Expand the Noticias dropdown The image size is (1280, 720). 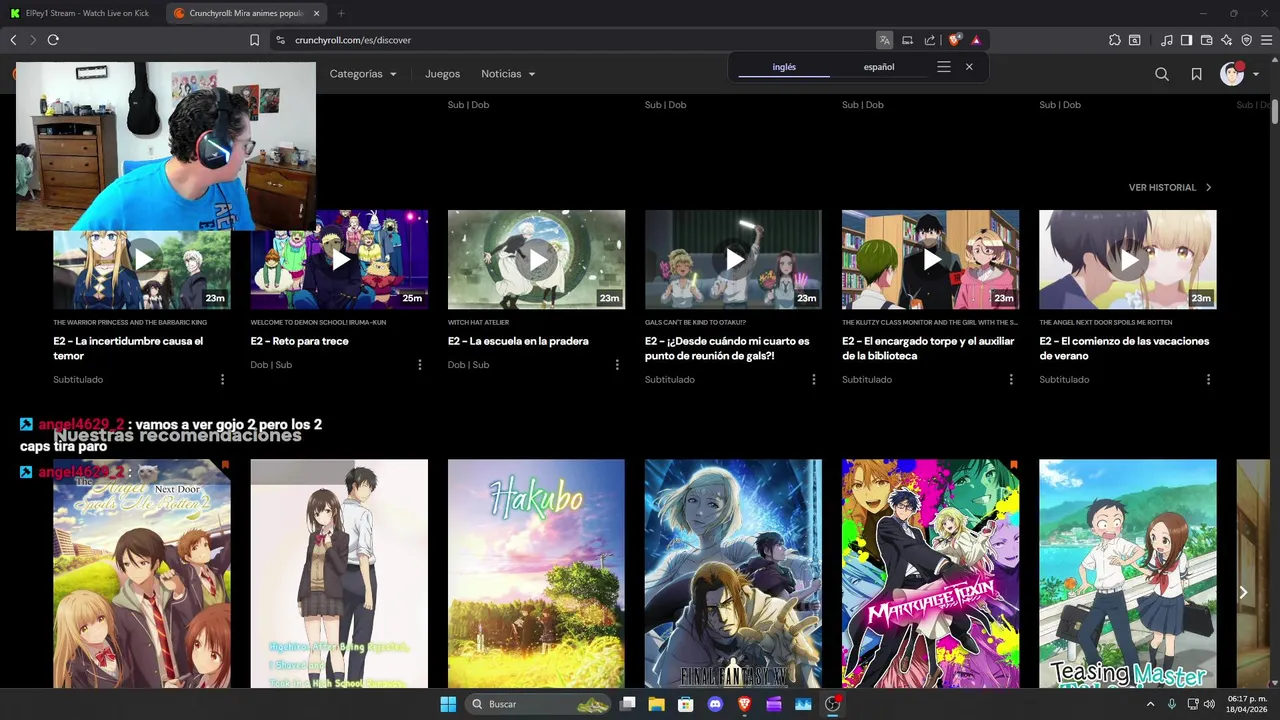coord(508,74)
